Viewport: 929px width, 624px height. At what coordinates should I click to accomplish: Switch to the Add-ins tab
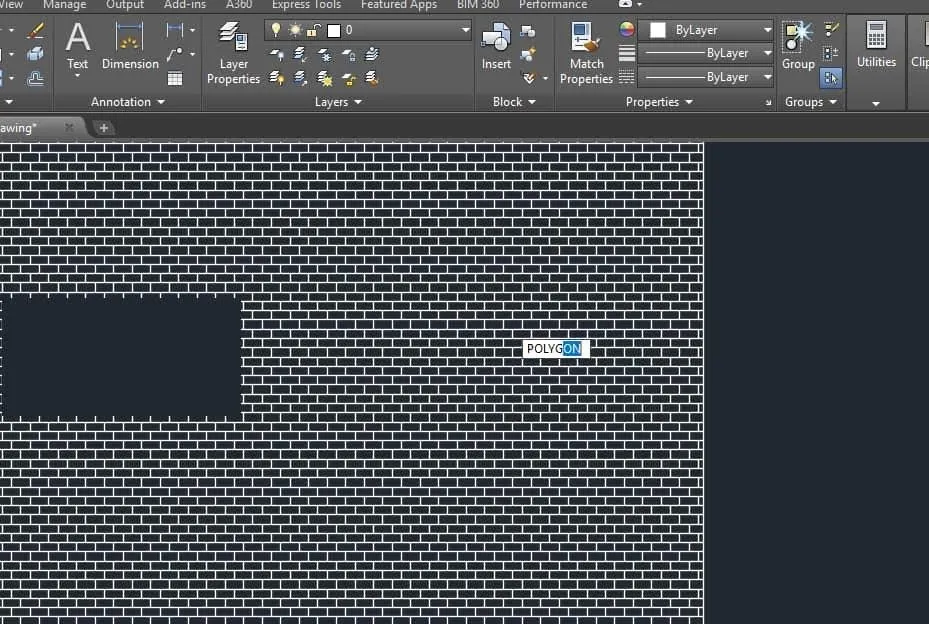click(185, 5)
